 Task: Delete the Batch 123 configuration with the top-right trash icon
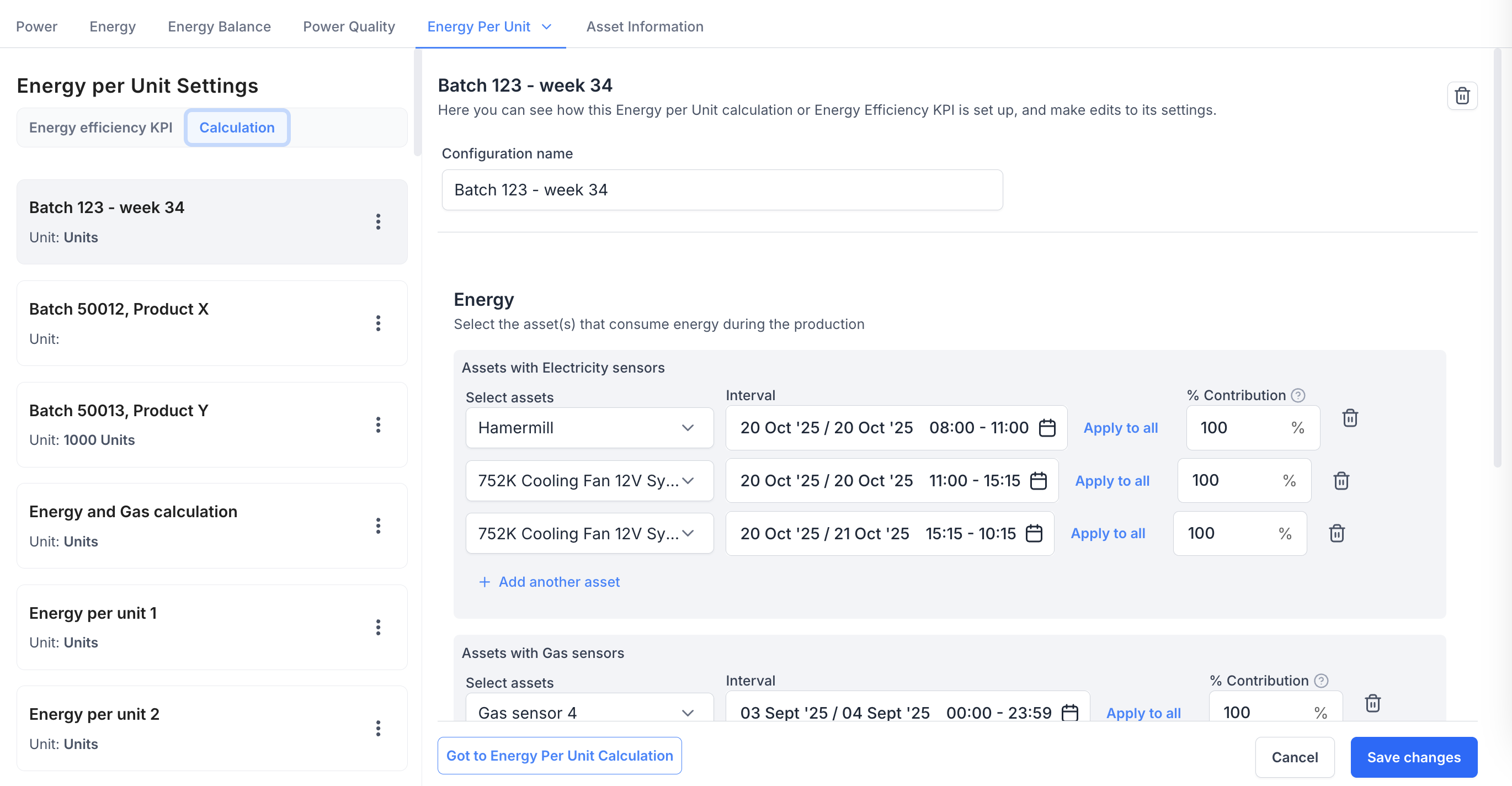click(1462, 95)
